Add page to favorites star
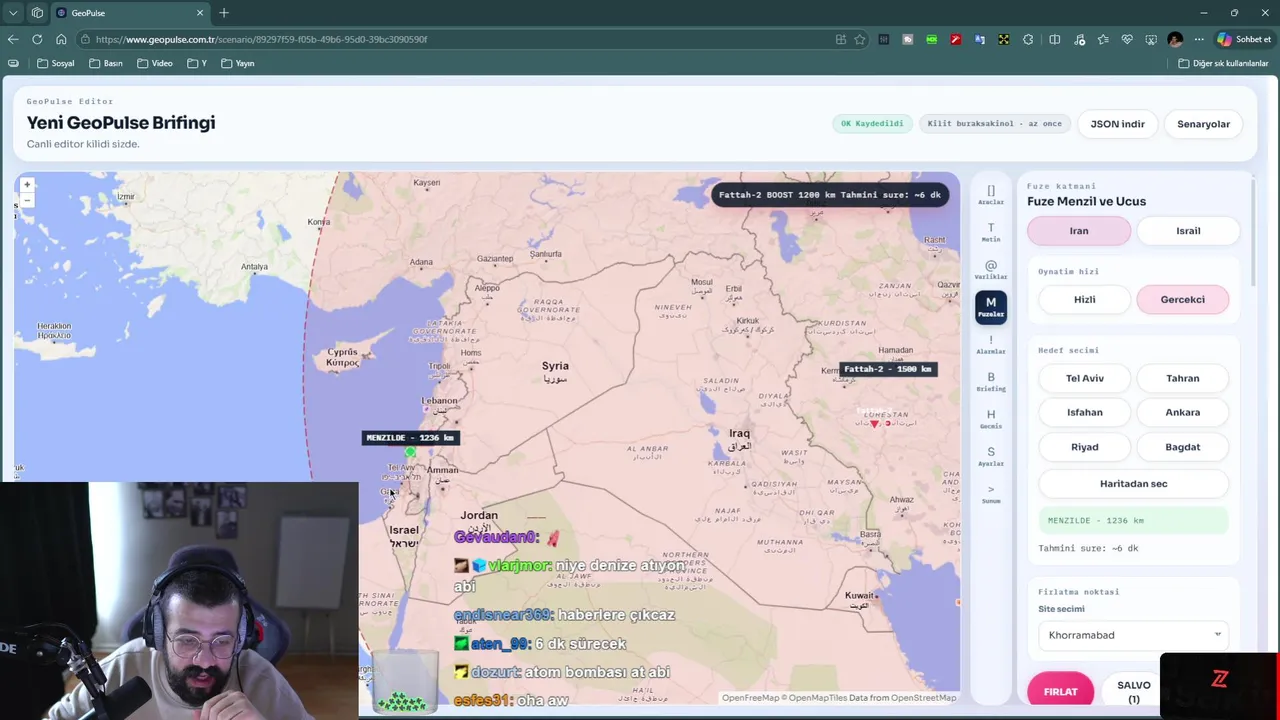 [860, 39]
